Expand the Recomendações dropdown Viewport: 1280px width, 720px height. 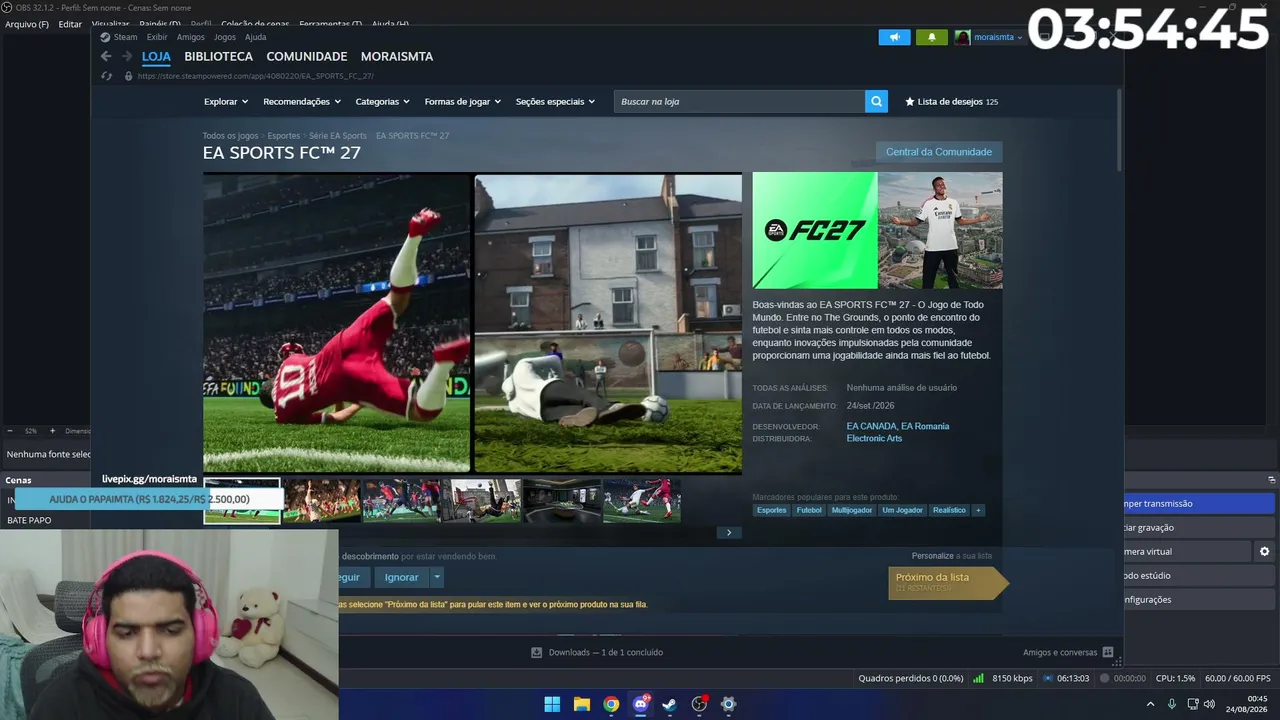click(x=302, y=101)
